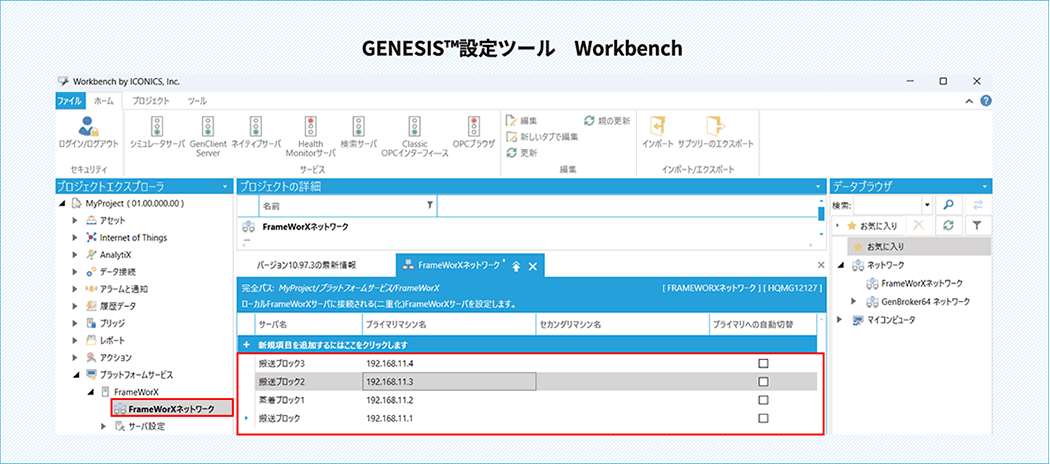Viewport: 1050px width, 464px height.
Task: Select FrameWorXネットワーク in the project explorer
Action: [171, 408]
